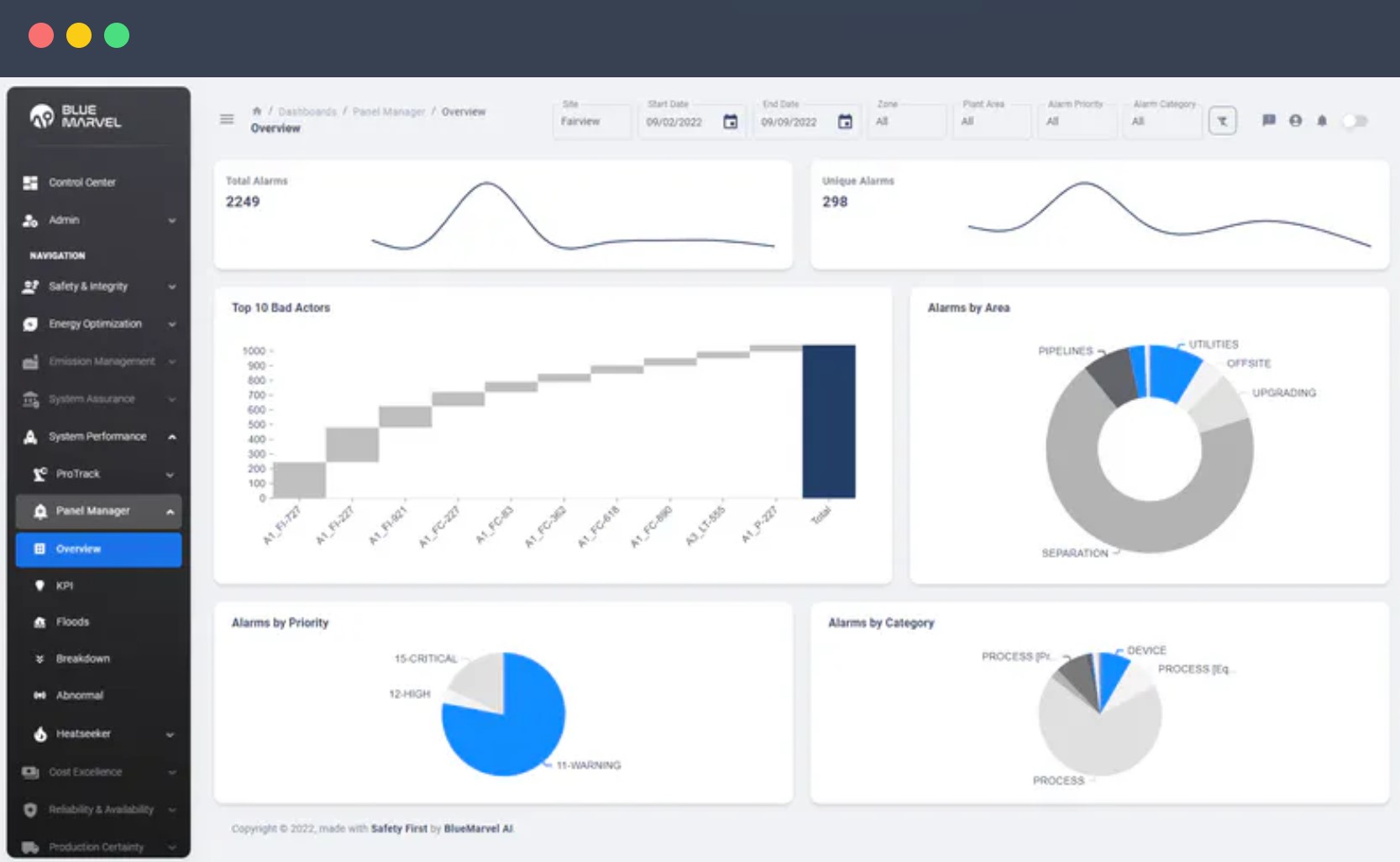
Task: Click the notifications bell icon
Action: [1322, 121]
